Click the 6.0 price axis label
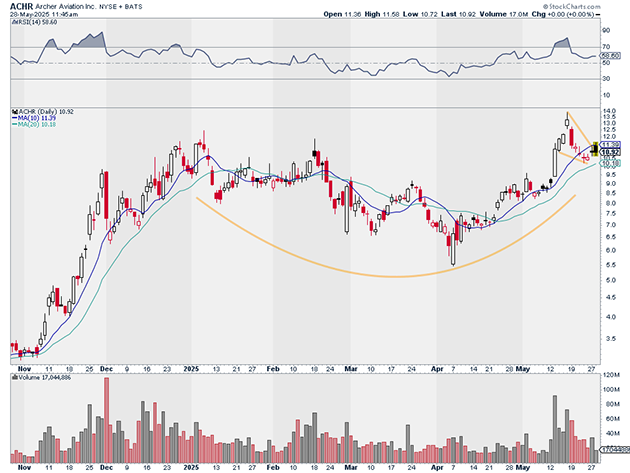Screen dimensions: 630x473 (610, 250)
